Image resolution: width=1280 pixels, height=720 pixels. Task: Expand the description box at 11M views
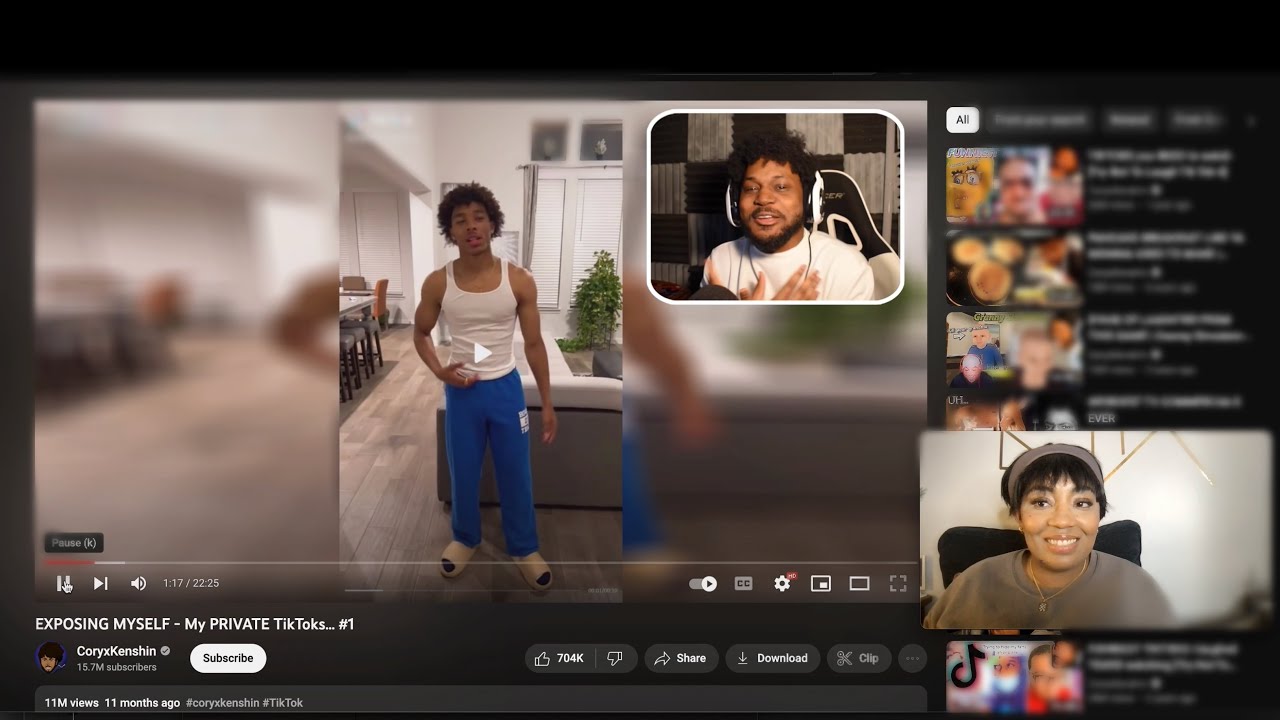point(481,702)
